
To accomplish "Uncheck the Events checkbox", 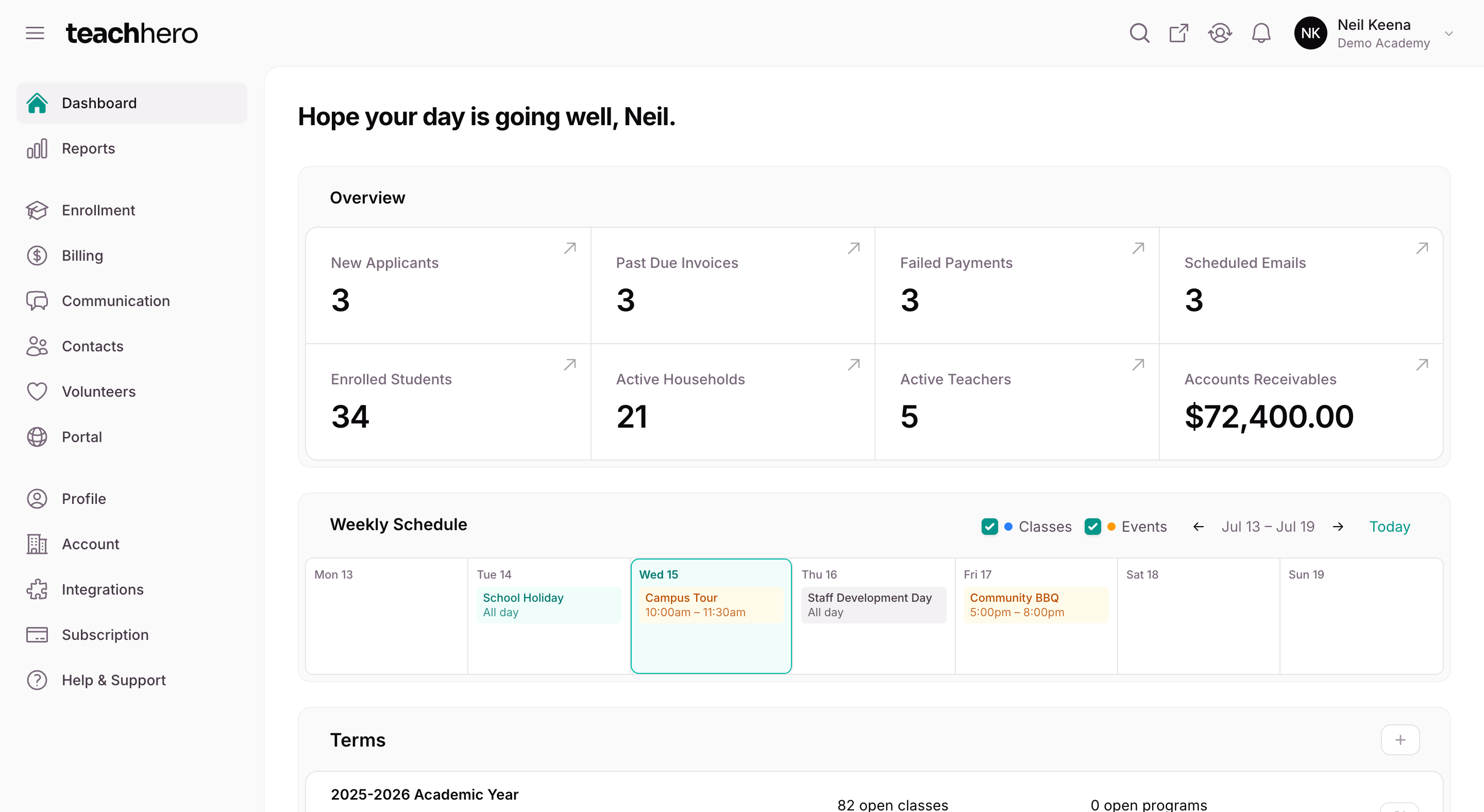I will click(x=1092, y=527).
